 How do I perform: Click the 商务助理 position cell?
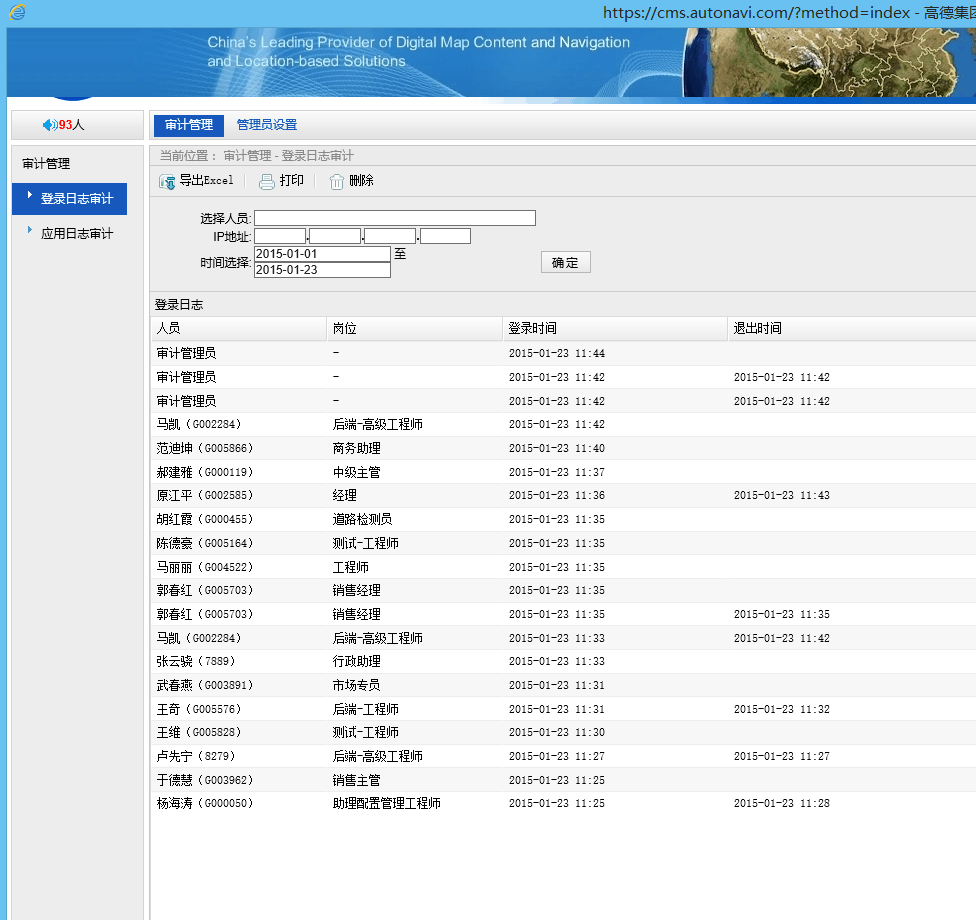pyautogui.click(x=357, y=448)
